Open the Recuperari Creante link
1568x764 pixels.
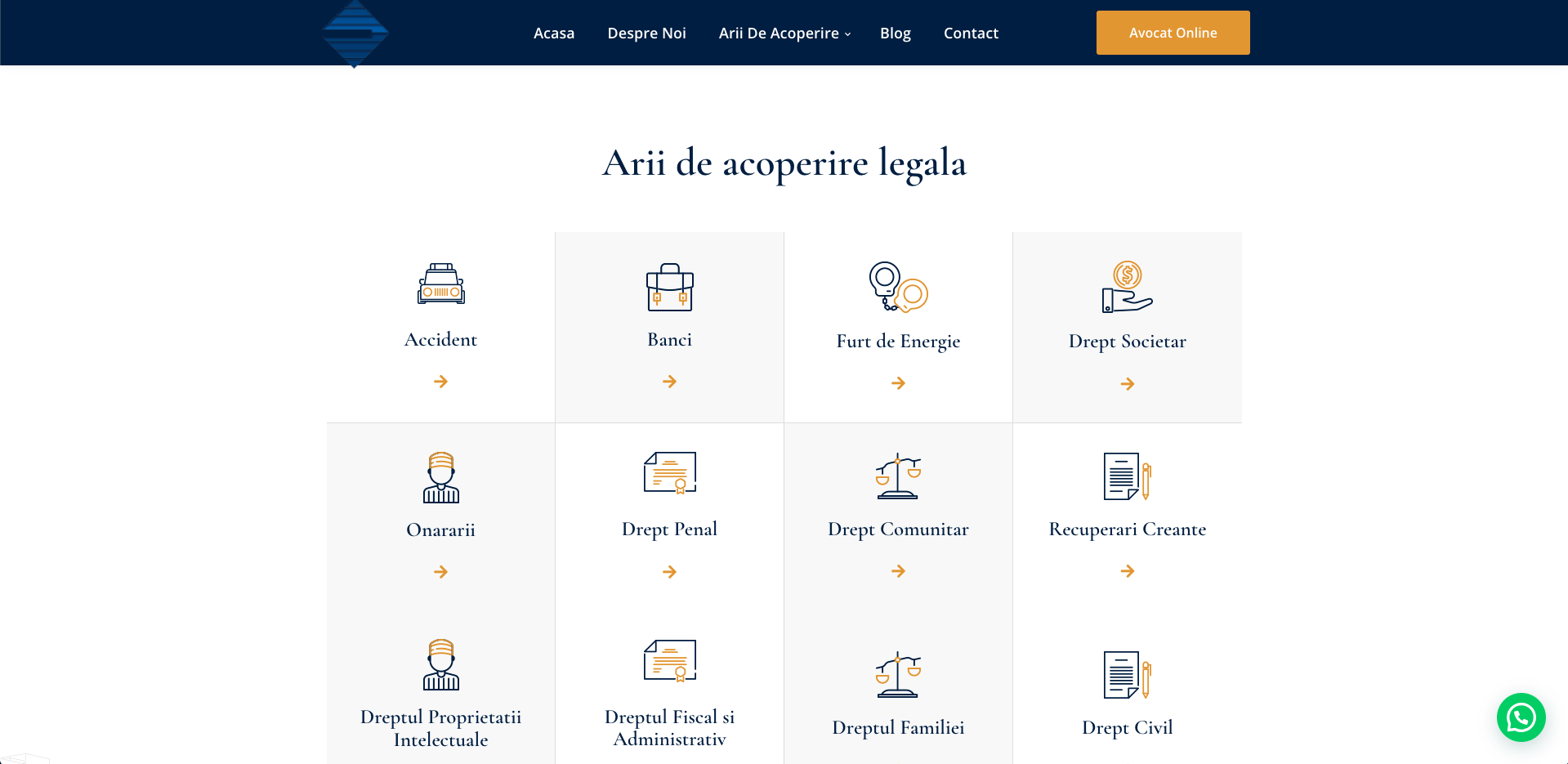[x=1128, y=529]
